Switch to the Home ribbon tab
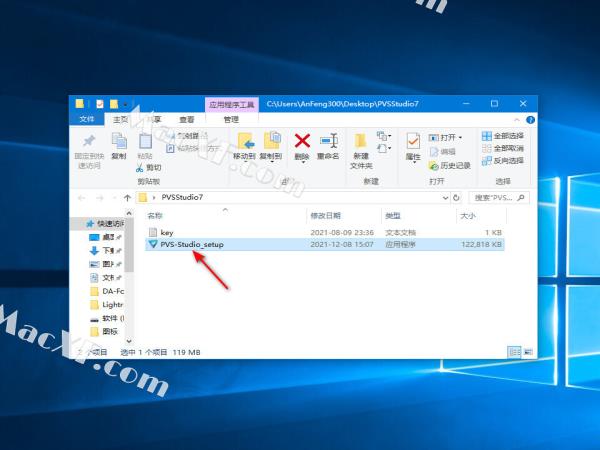 click(x=120, y=119)
